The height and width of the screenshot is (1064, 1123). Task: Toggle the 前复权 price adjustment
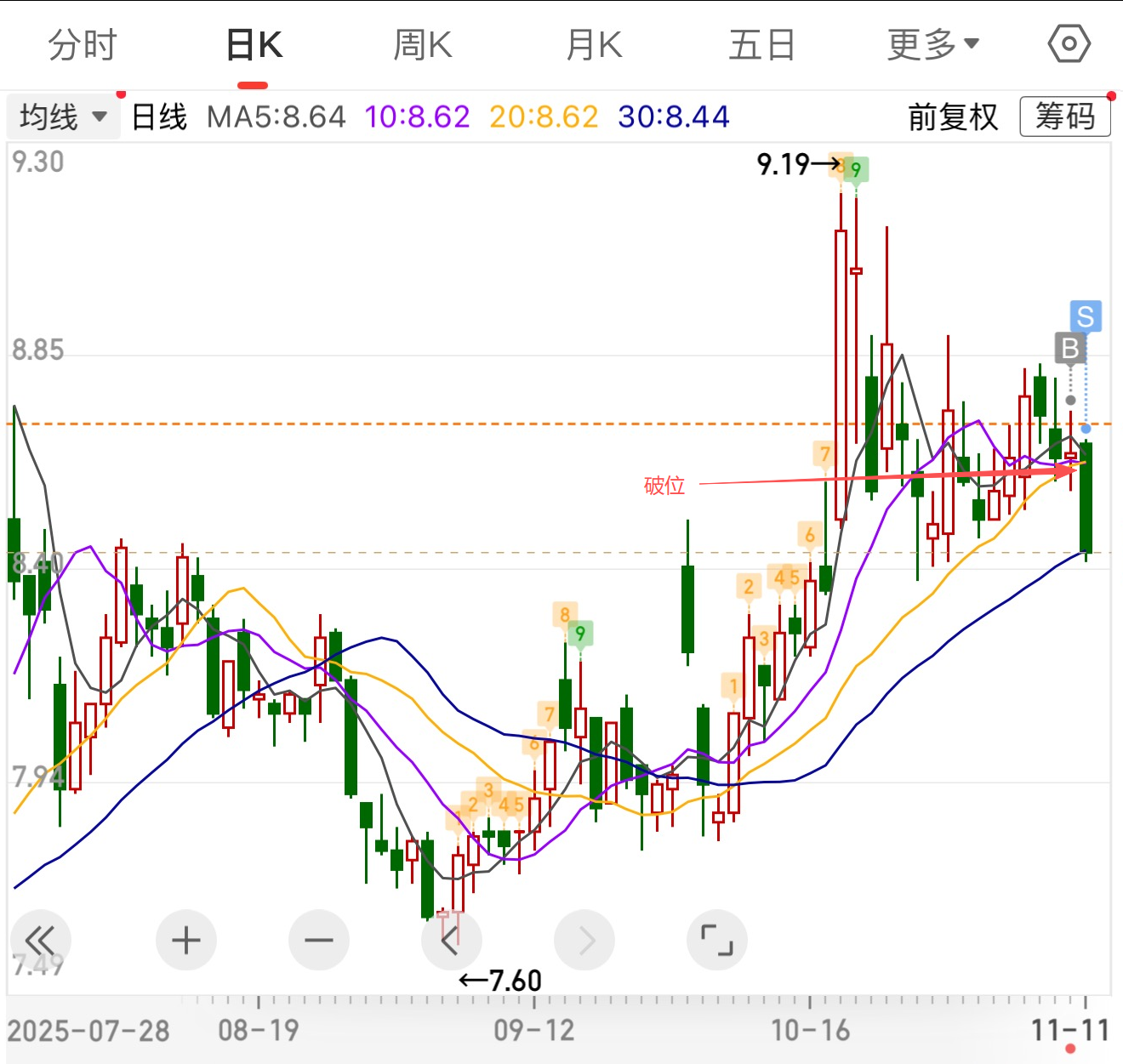pos(952,117)
